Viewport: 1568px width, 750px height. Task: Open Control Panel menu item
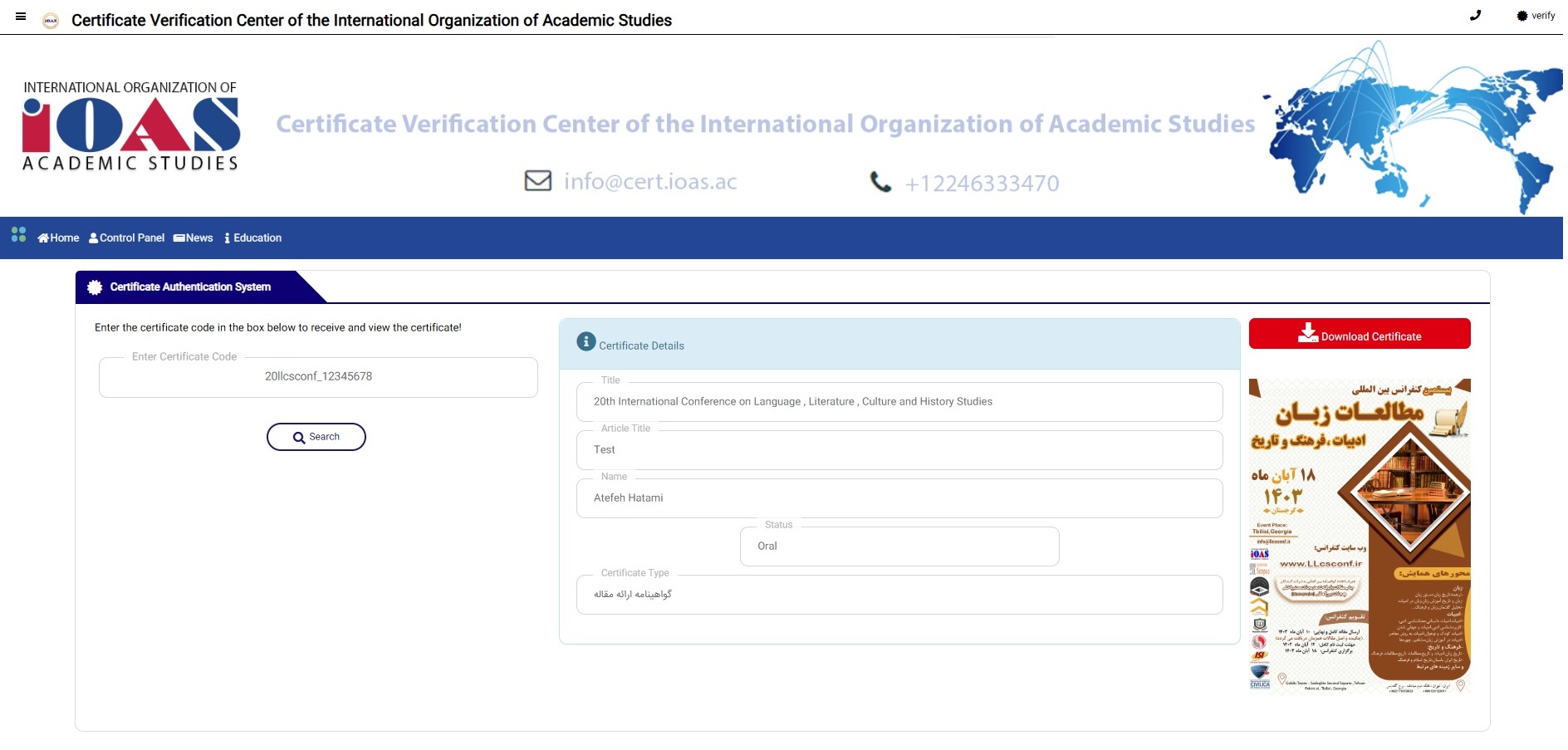126,238
